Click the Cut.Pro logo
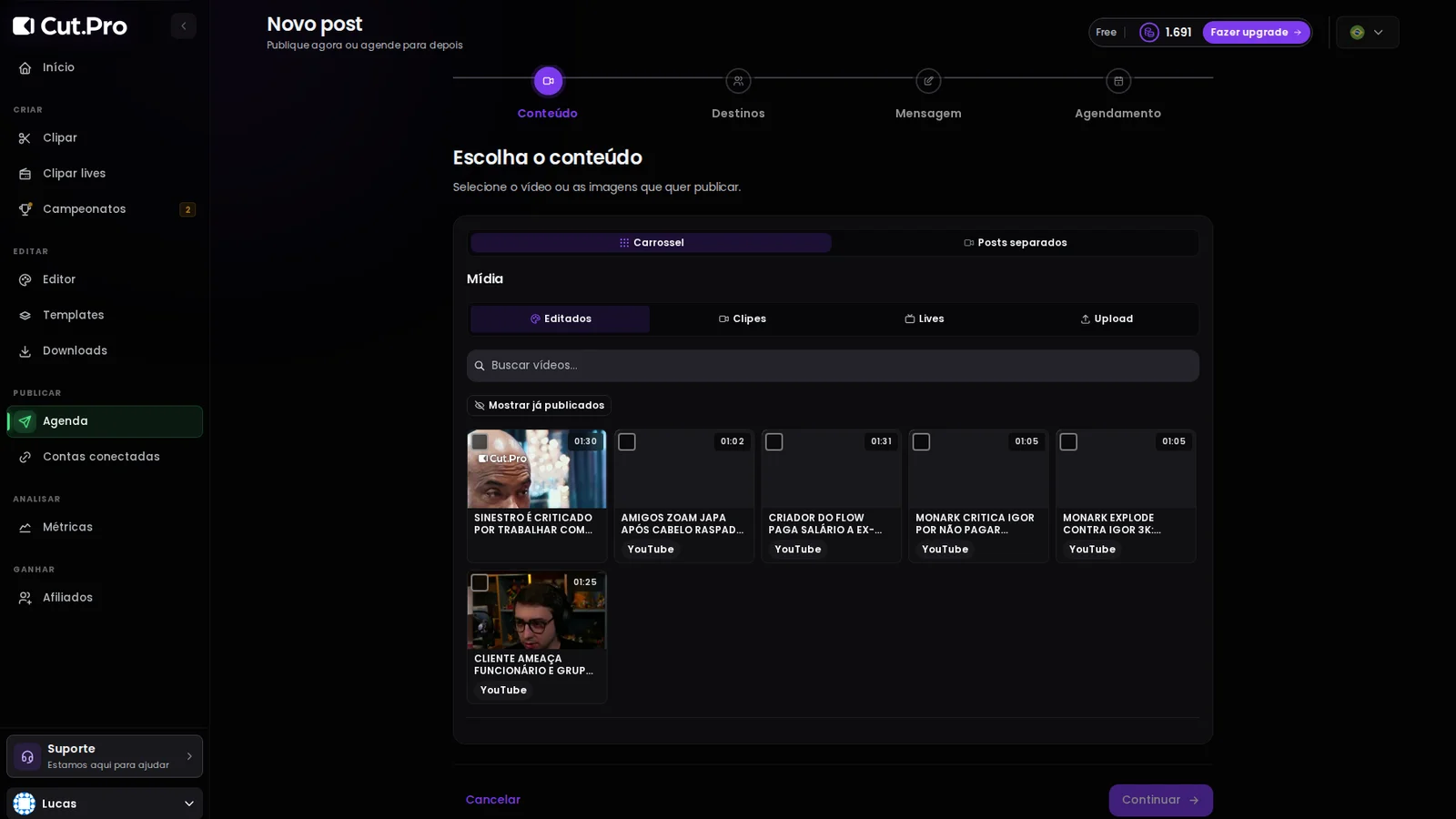Screen dimensions: 1456x819 click(x=70, y=26)
